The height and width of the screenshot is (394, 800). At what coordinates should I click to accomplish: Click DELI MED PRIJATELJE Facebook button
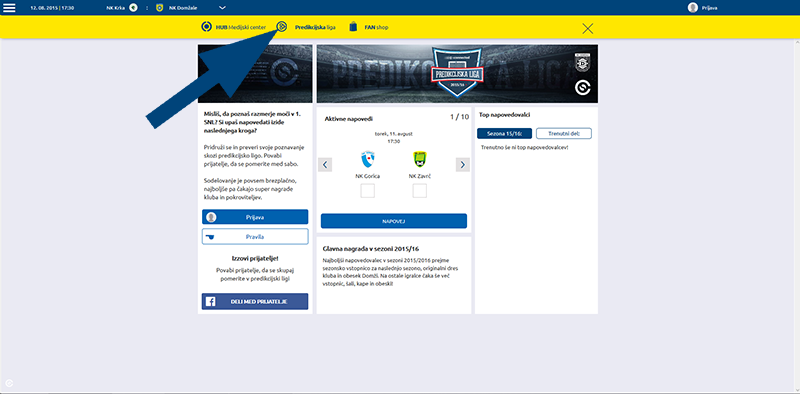[255, 302]
